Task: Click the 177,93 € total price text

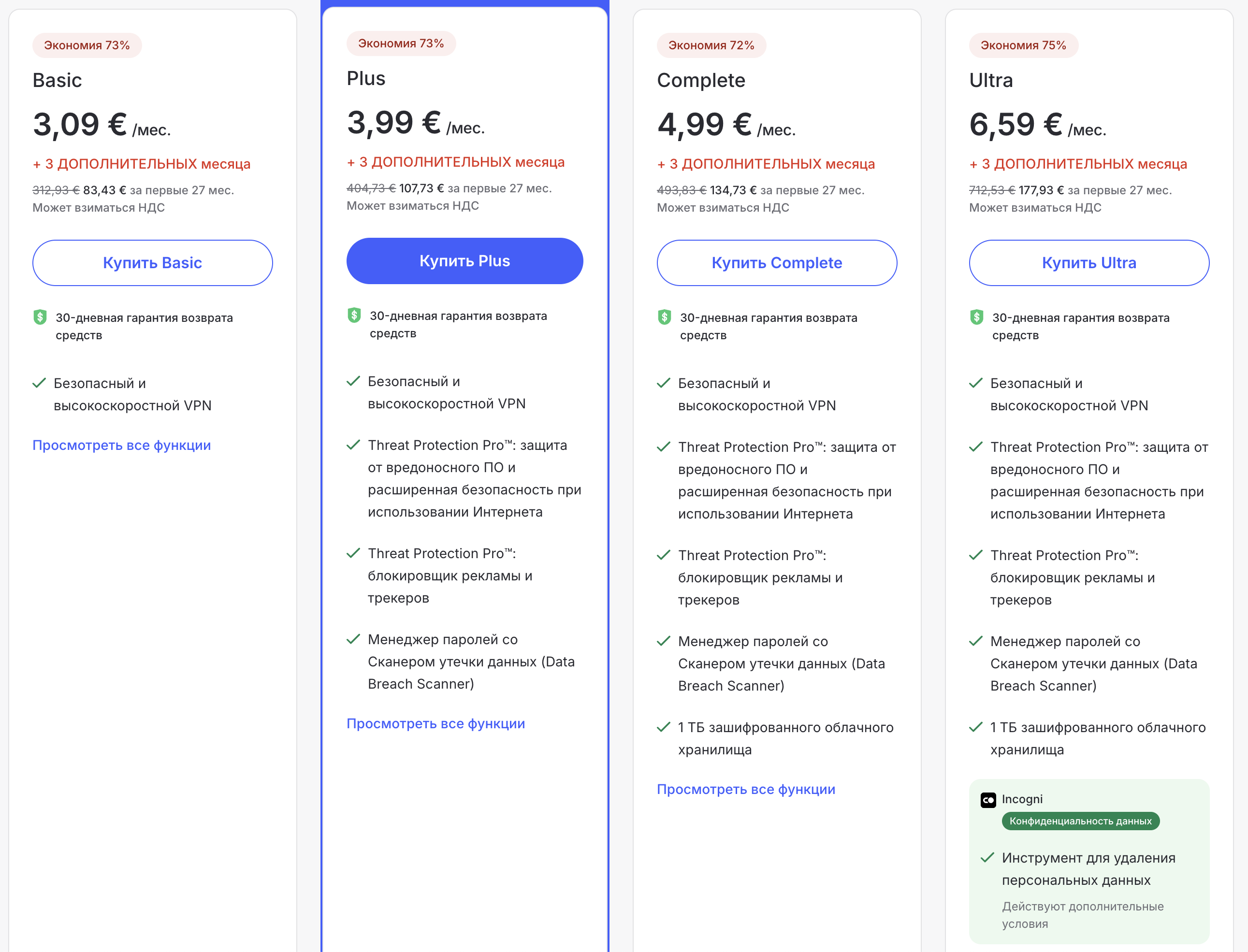Action: (x=1042, y=190)
